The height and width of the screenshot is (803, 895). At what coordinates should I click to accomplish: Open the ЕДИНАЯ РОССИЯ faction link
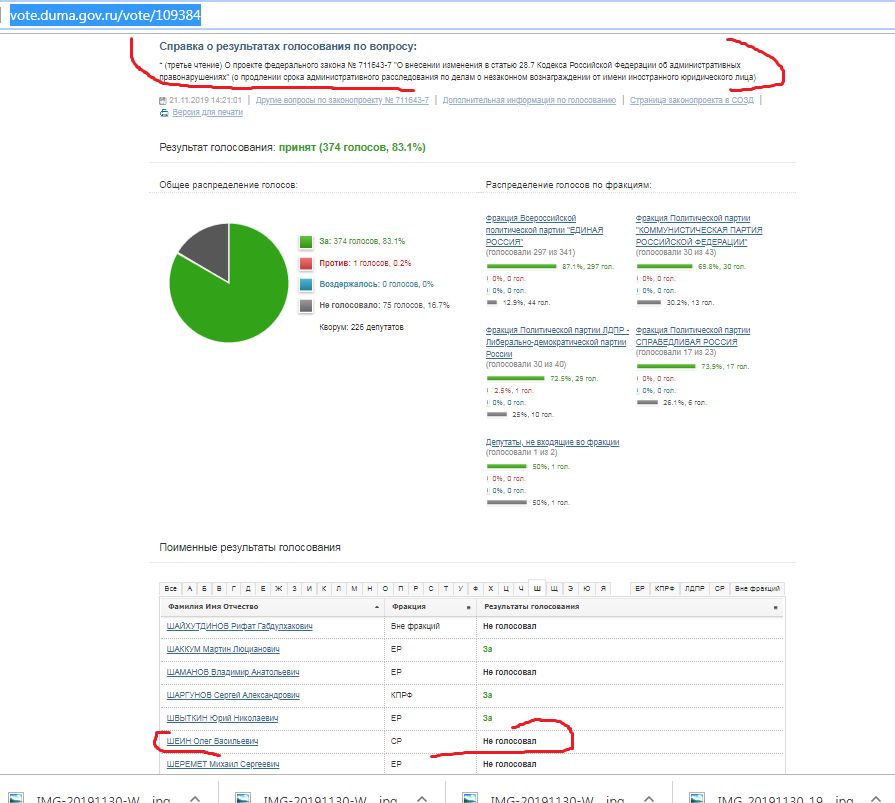pos(531,230)
